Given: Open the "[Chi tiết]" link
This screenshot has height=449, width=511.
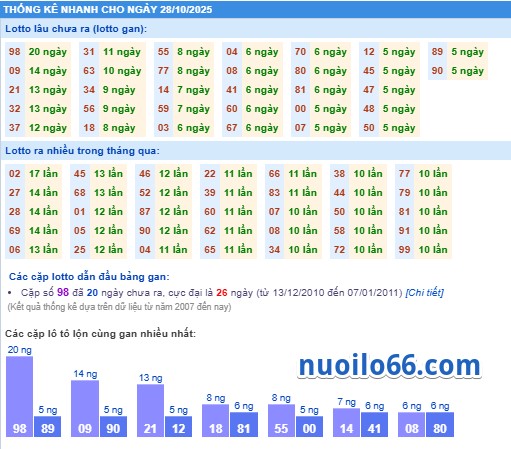Looking at the screenshot, I should pyautogui.click(x=424, y=293).
